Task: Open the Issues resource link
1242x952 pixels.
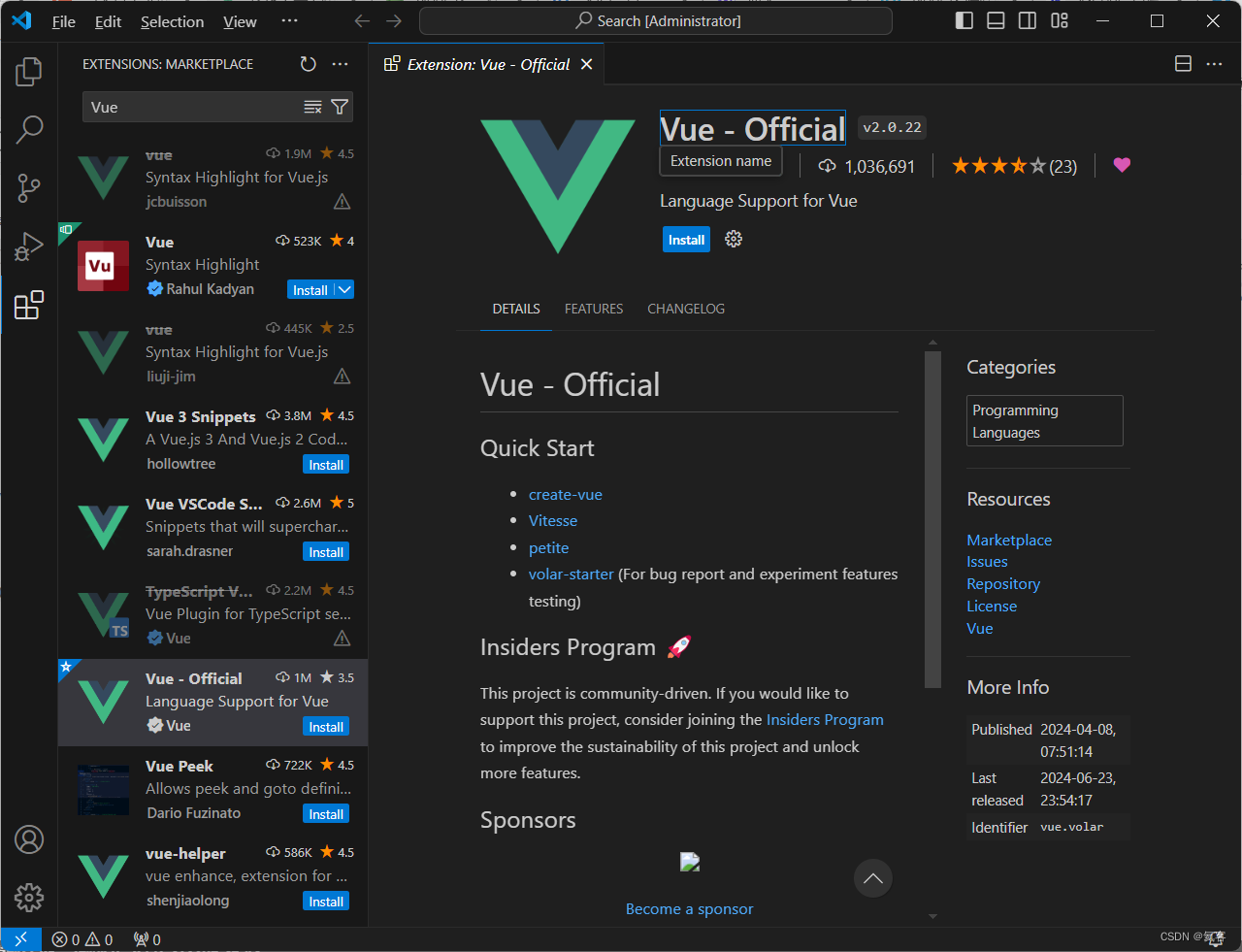Action: pos(987,561)
